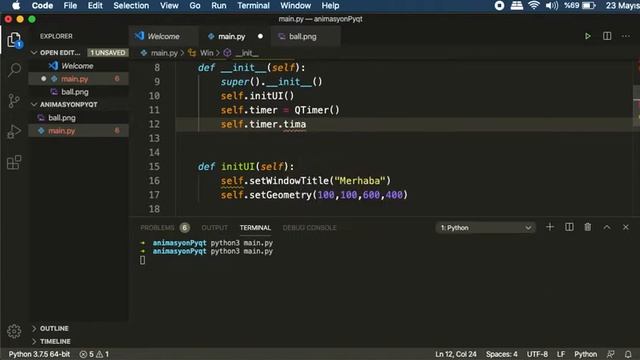Screen dimensions: 640x360
Task: Collapse the Open Editors section
Action: (x=34, y=53)
